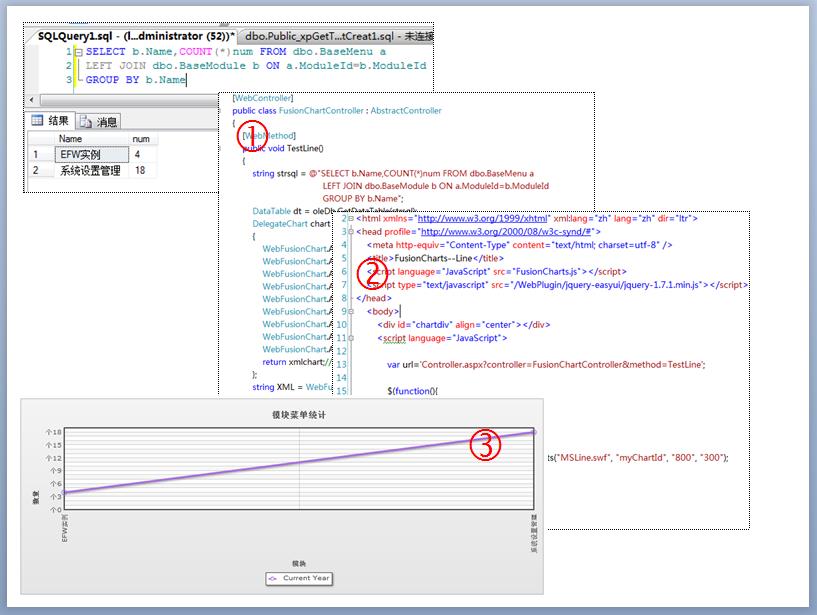Click the chart title 模块菜单统计

tap(299, 415)
